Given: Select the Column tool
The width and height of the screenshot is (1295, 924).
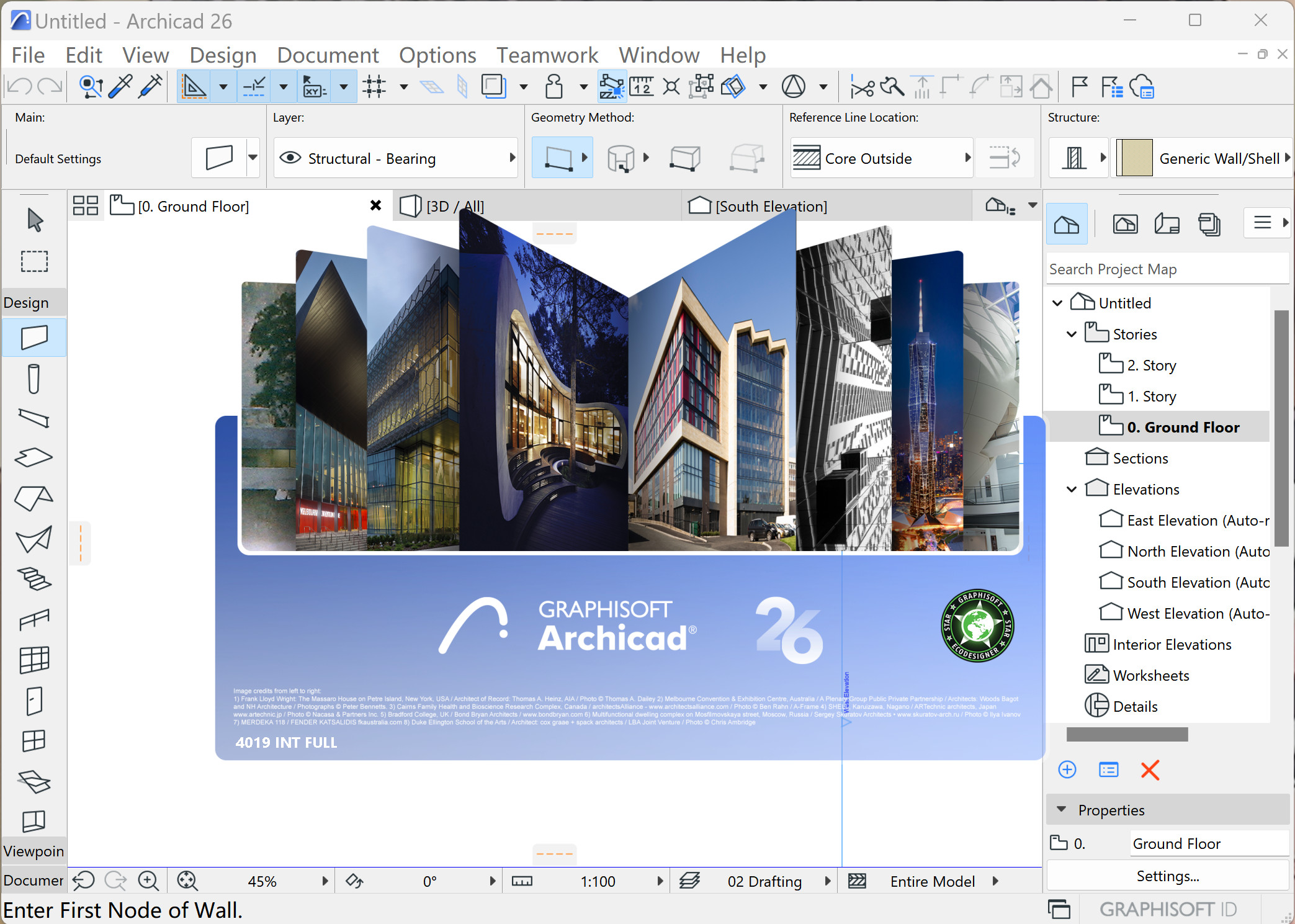Looking at the screenshot, I should coord(34,379).
